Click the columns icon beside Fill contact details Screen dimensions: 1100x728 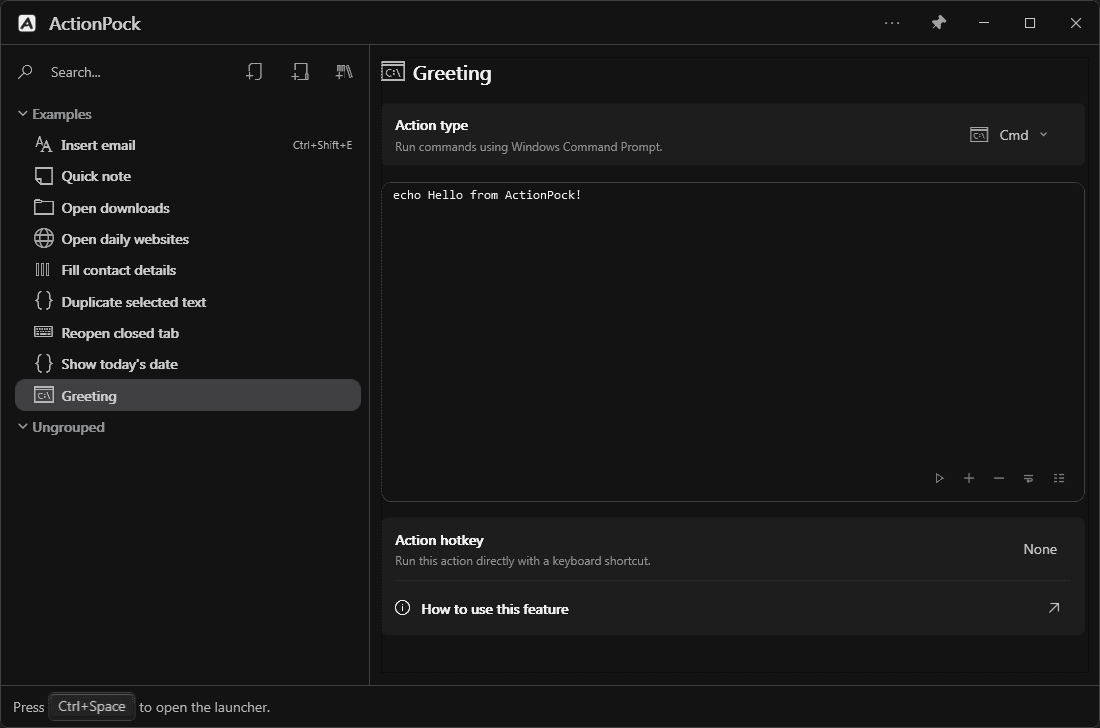[x=43, y=269]
